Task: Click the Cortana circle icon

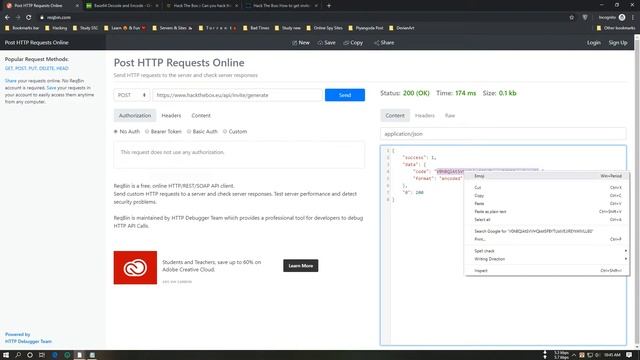Action: point(30,355)
